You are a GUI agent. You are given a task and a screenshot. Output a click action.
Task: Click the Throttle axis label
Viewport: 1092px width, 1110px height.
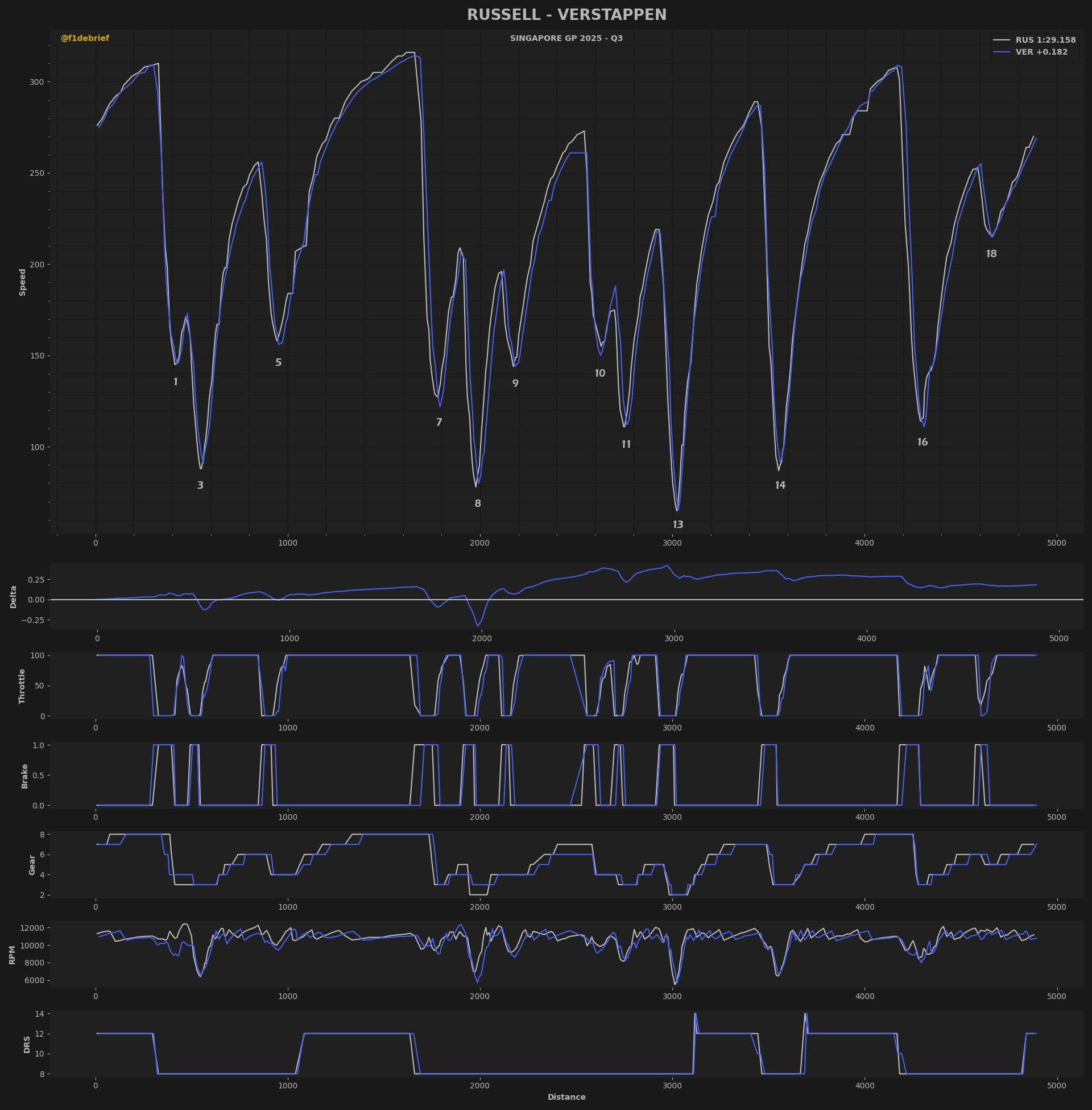22,686
